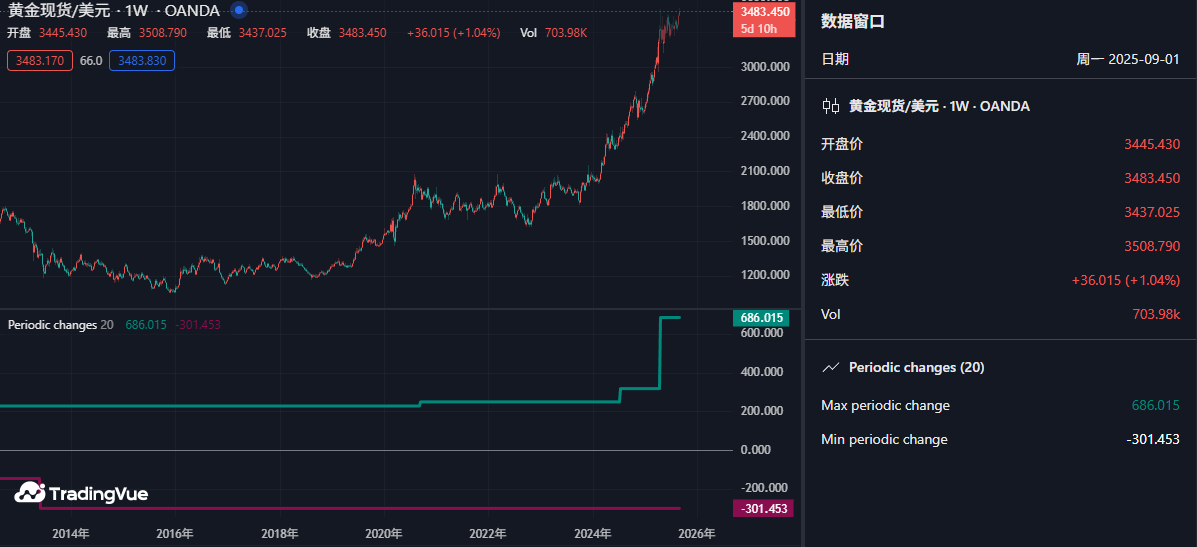Click the 3000.000 price scale label
This screenshot has width=1197, height=547.
763,67
